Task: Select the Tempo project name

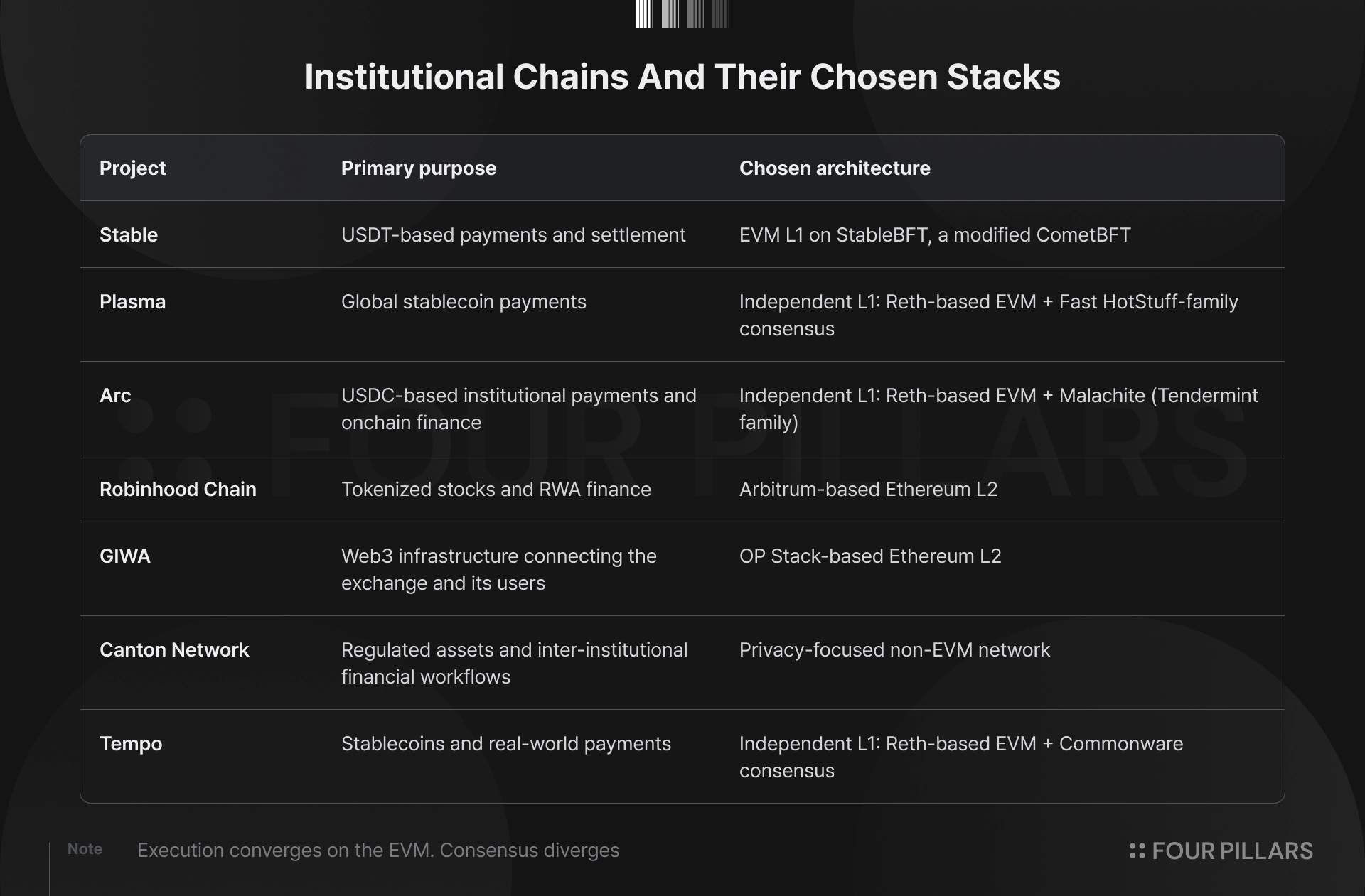Action: (131, 743)
